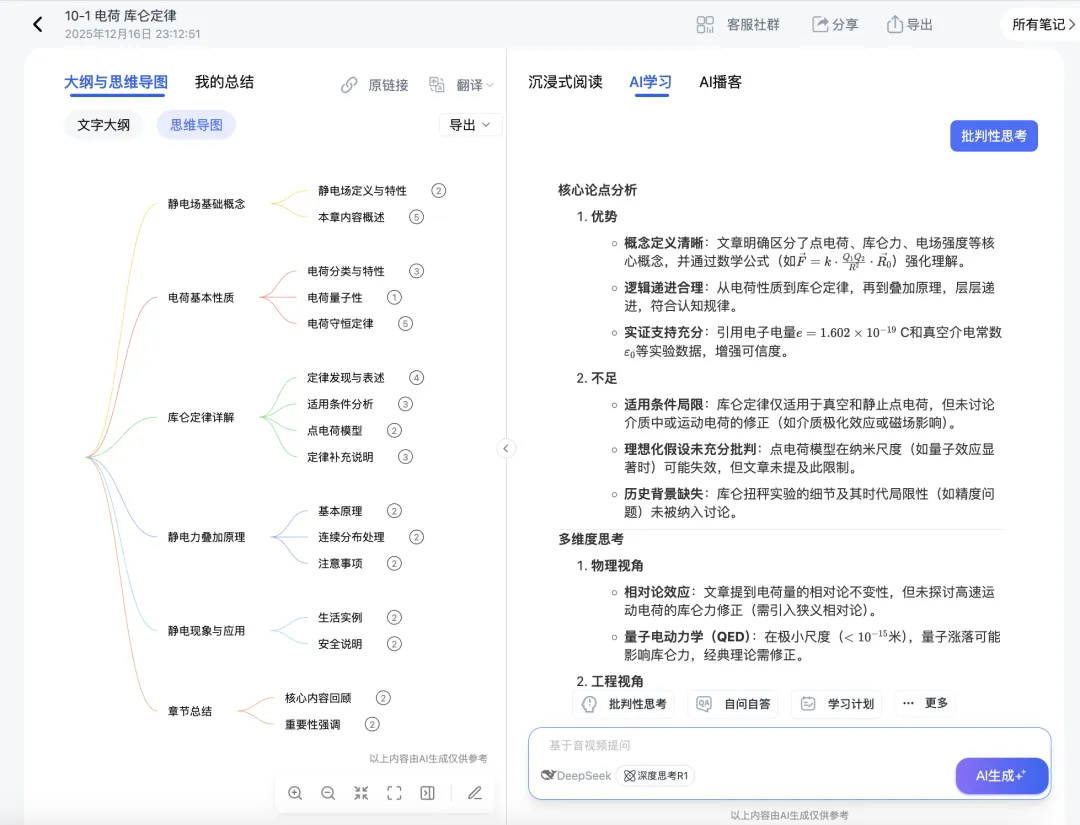
Task: Open the 原链接 link
Action: (x=374, y=85)
